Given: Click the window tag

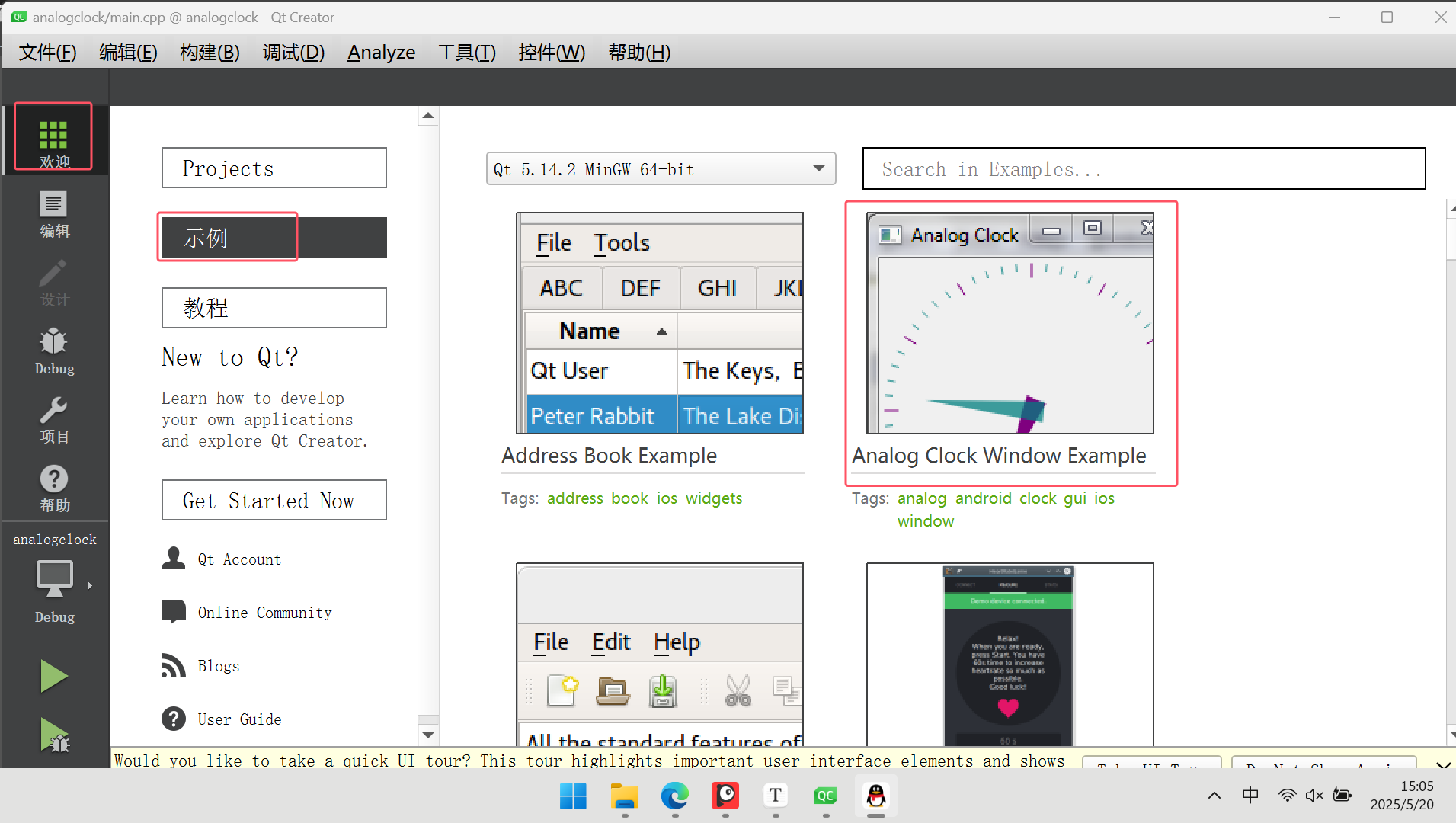Looking at the screenshot, I should [x=926, y=520].
